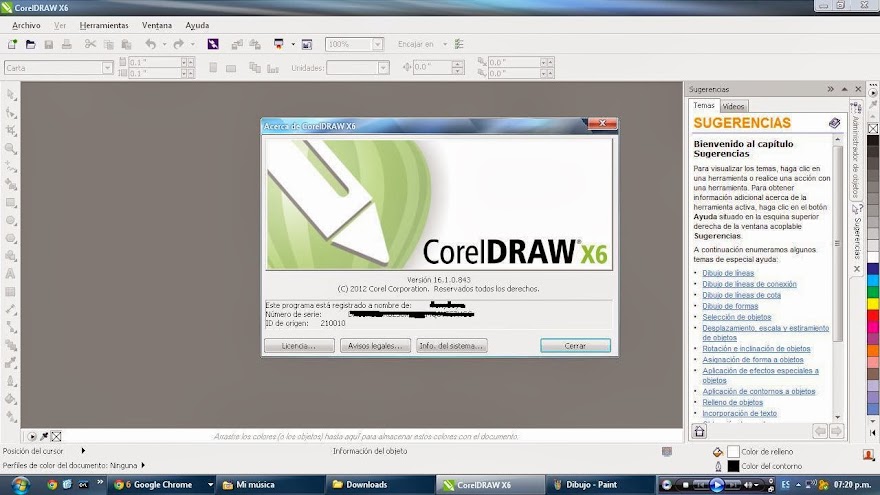Click the Options icon beside Encajar en
The width and height of the screenshot is (880, 495).
pos(459,44)
